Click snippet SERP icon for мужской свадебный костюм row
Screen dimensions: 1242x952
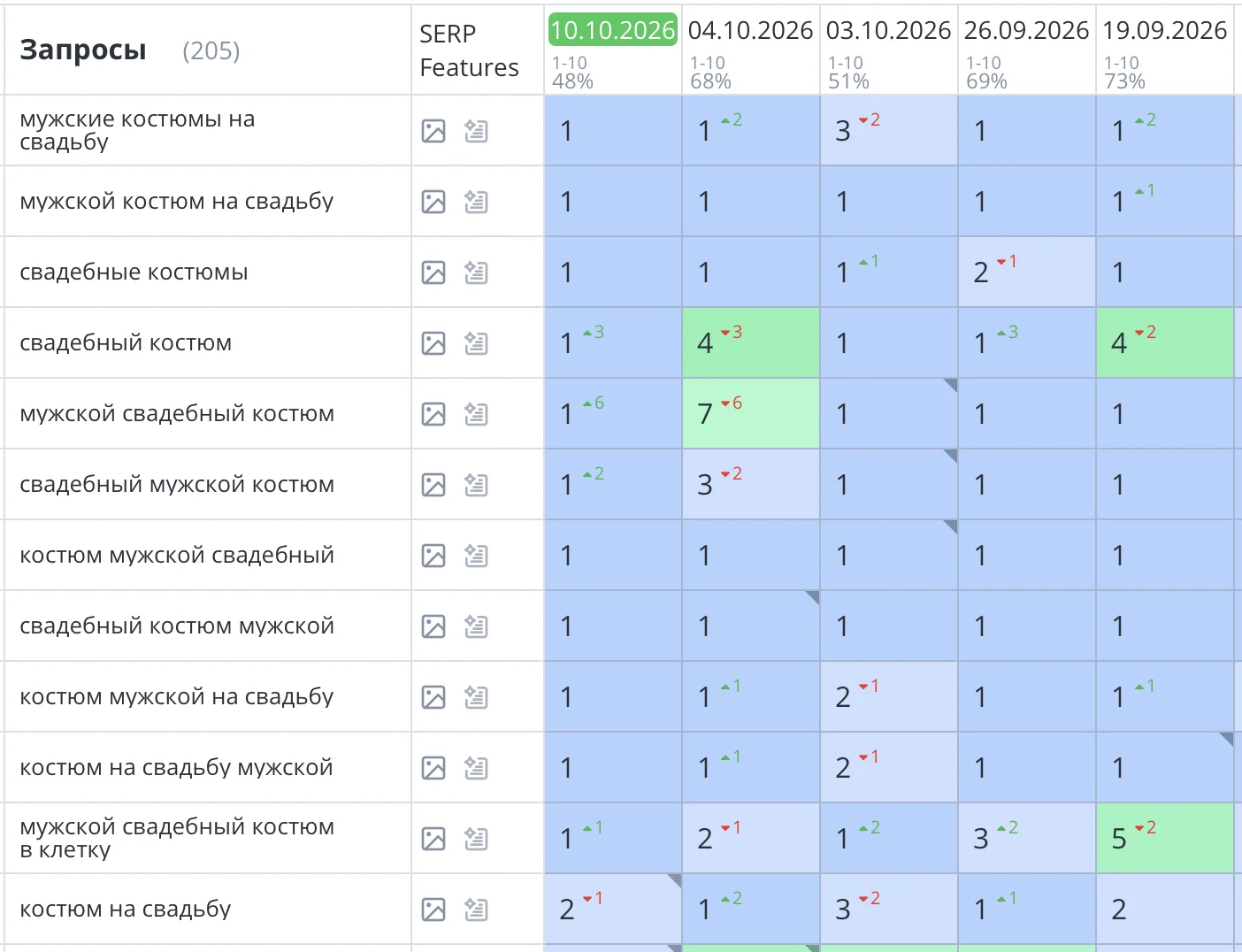[476, 414]
